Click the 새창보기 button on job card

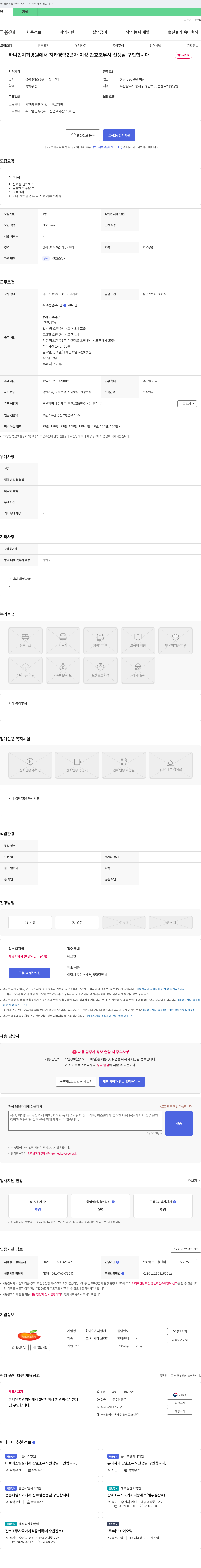click(x=180, y=1411)
